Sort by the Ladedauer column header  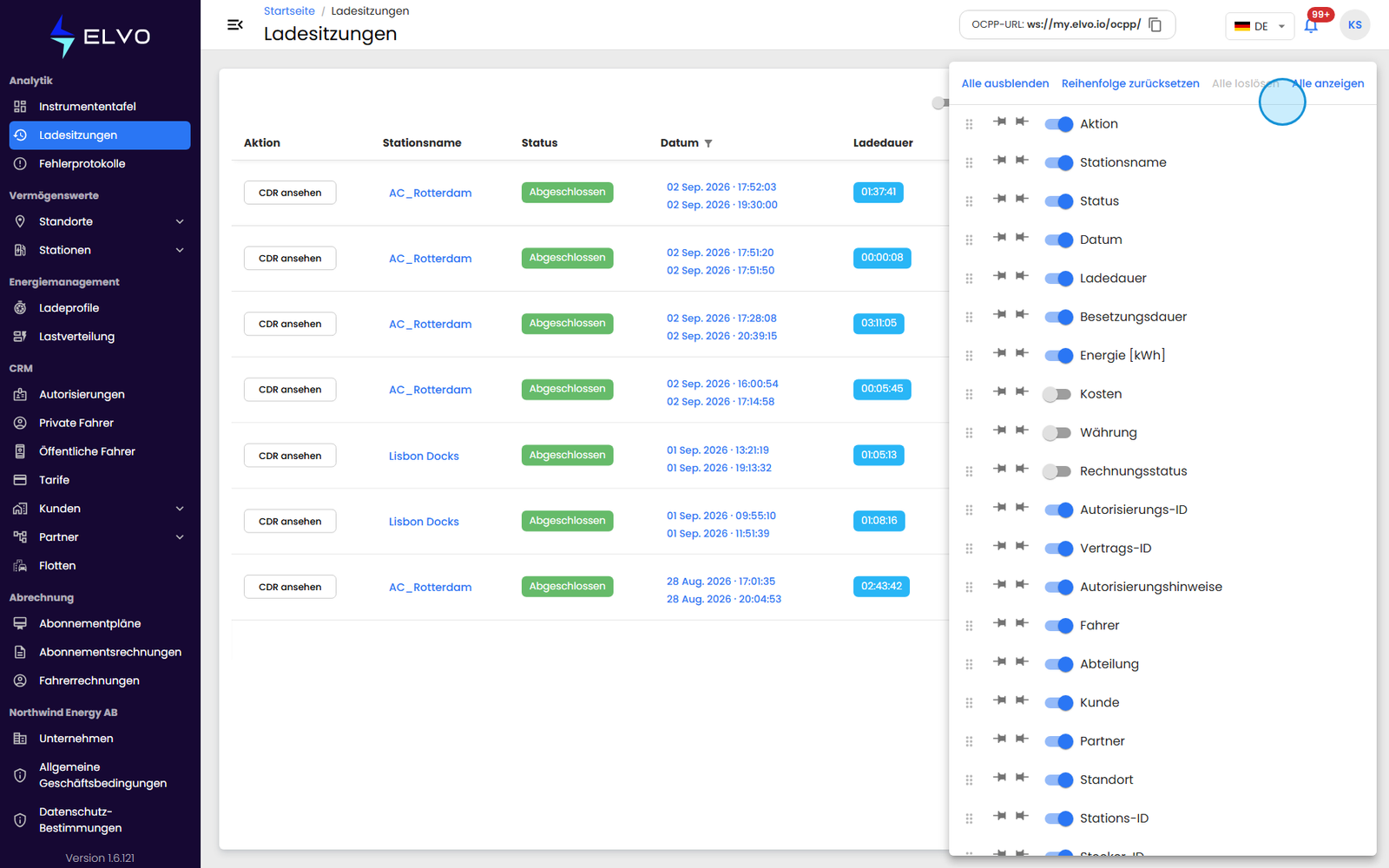pyautogui.click(x=883, y=143)
